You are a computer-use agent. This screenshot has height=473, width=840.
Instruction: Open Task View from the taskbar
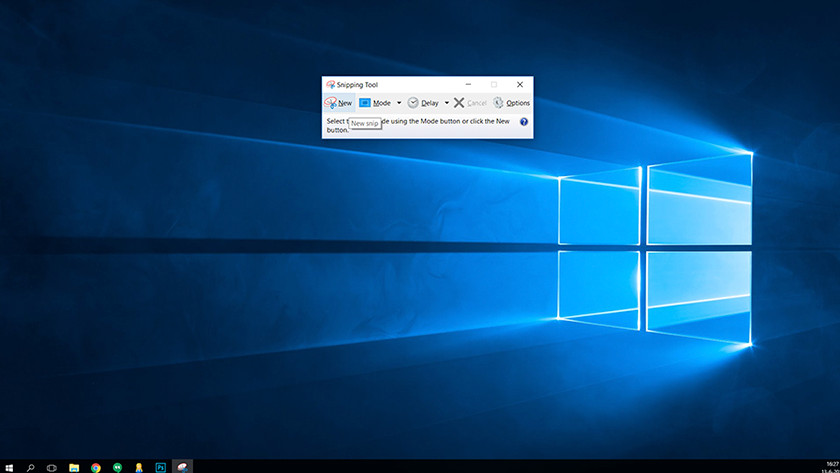point(52,466)
